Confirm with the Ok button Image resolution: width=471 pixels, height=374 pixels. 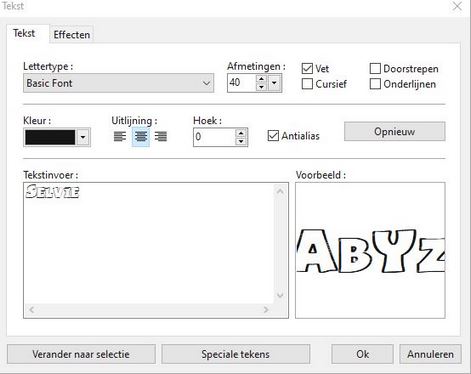pos(362,354)
